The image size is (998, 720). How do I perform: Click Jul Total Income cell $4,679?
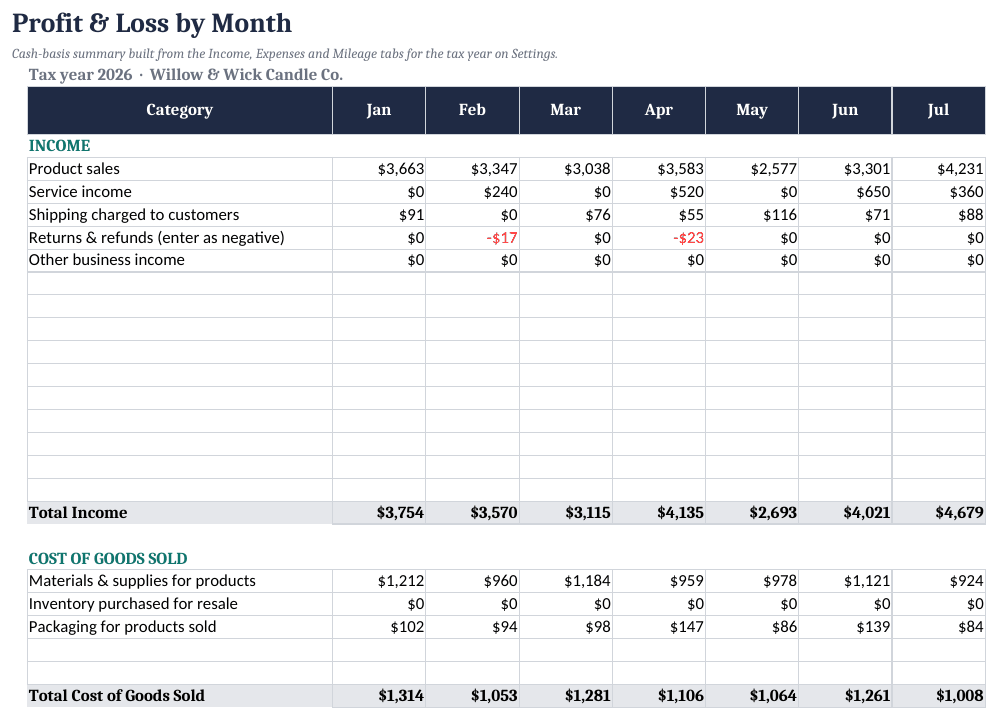[939, 512]
